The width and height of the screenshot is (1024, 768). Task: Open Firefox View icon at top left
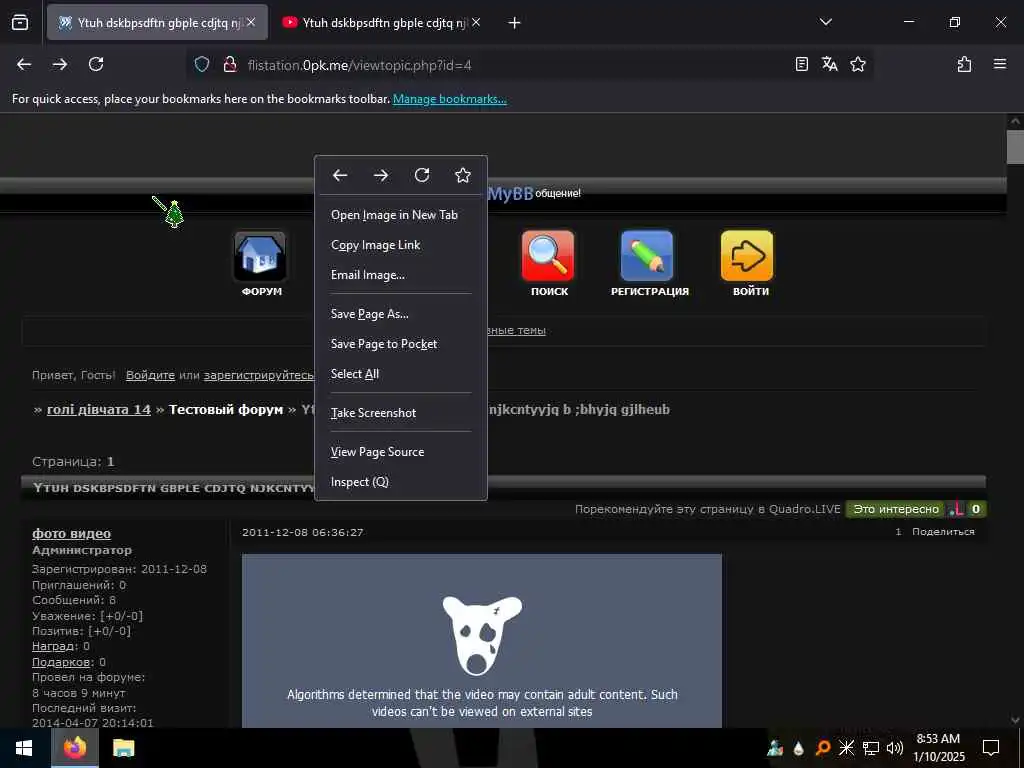tap(20, 22)
